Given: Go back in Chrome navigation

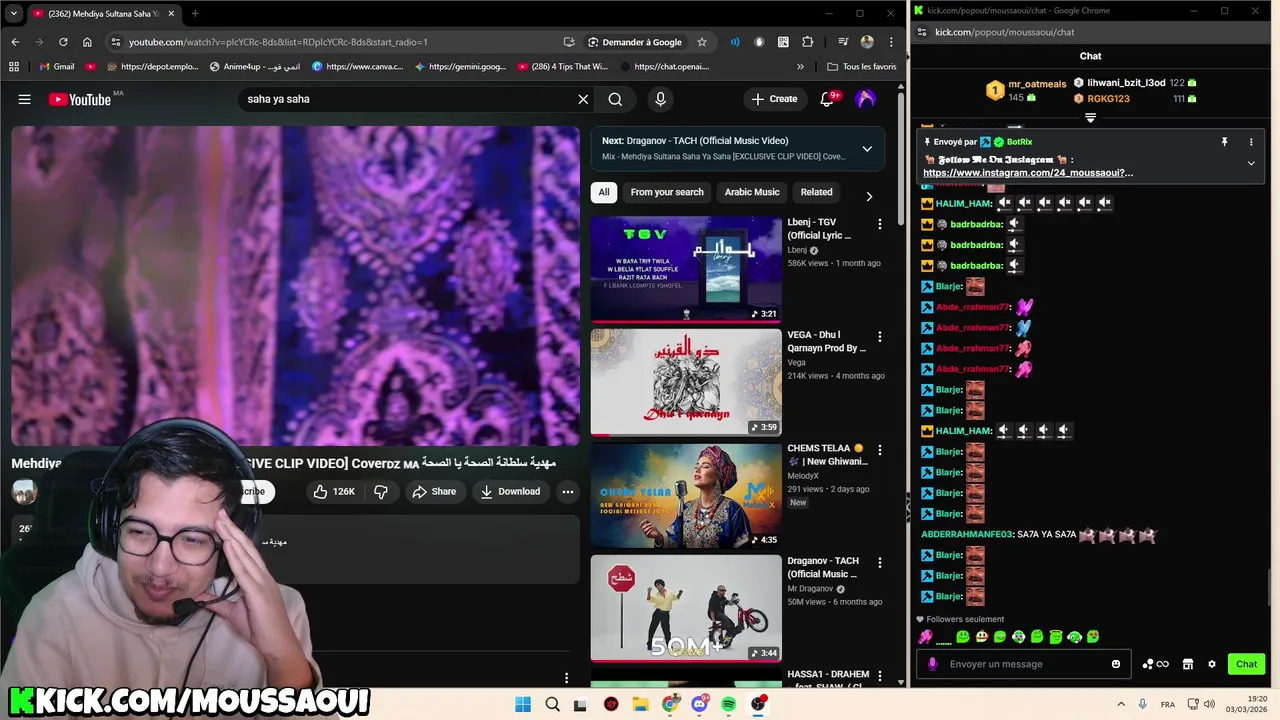Looking at the screenshot, I should (x=15, y=42).
